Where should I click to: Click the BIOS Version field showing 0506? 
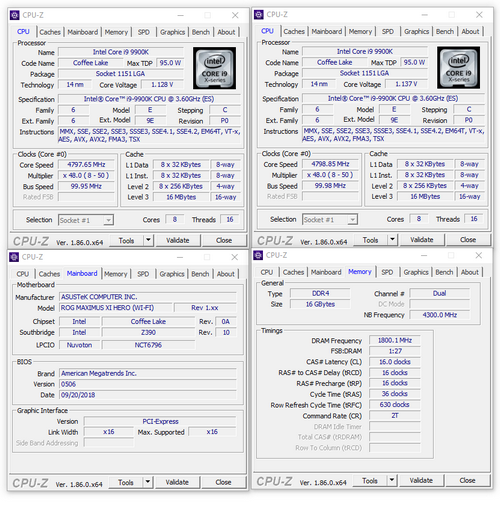pyautogui.click(x=148, y=384)
